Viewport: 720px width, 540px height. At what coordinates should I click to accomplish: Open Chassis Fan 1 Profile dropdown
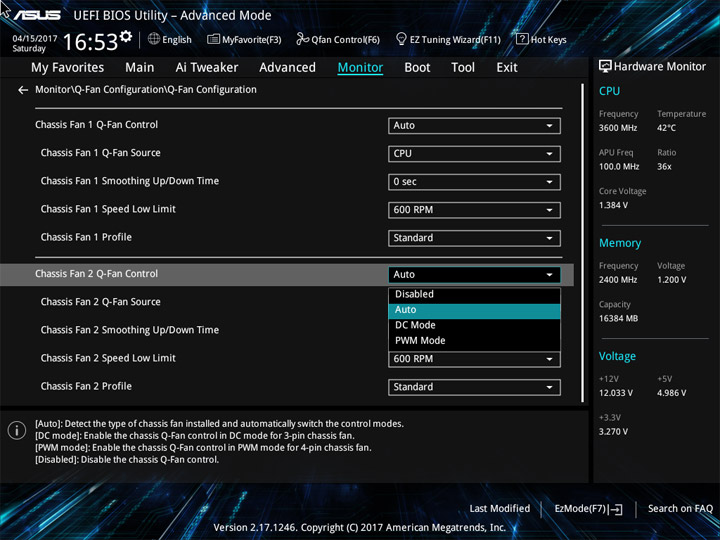click(x=474, y=238)
